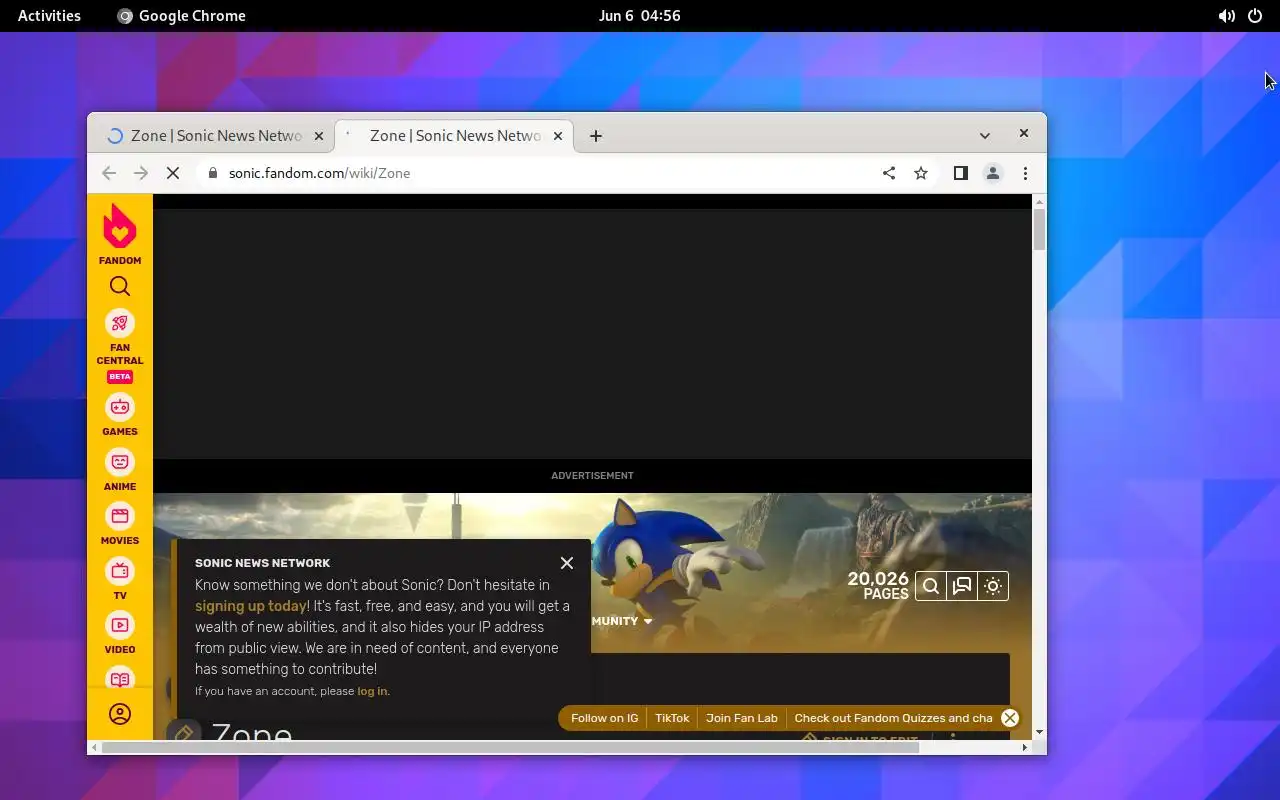Go forward in browser history
The image size is (1280, 800).
point(141,173)
